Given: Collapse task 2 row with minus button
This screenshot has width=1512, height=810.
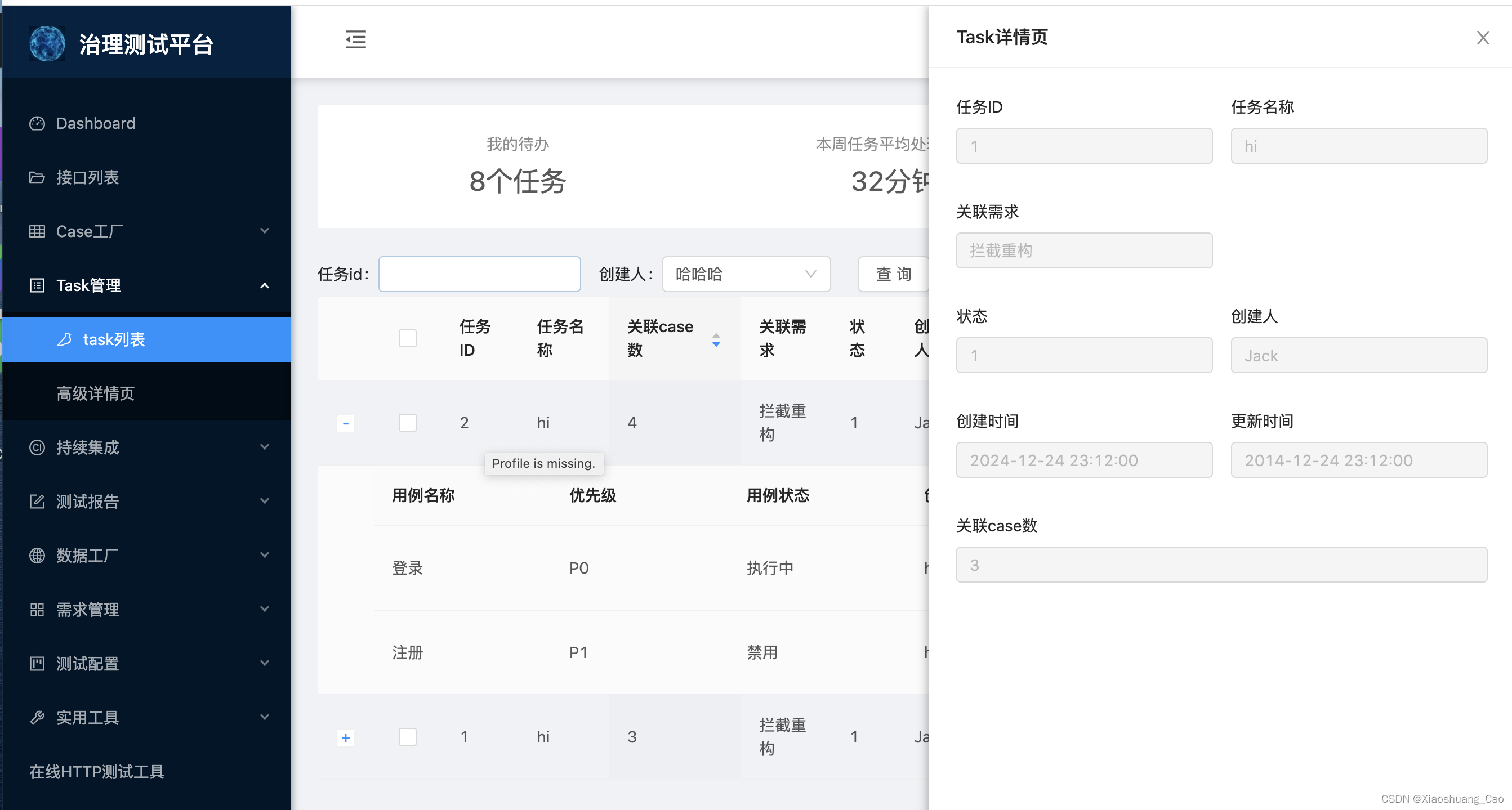Looking at the screenshot, I should [346, 423].
